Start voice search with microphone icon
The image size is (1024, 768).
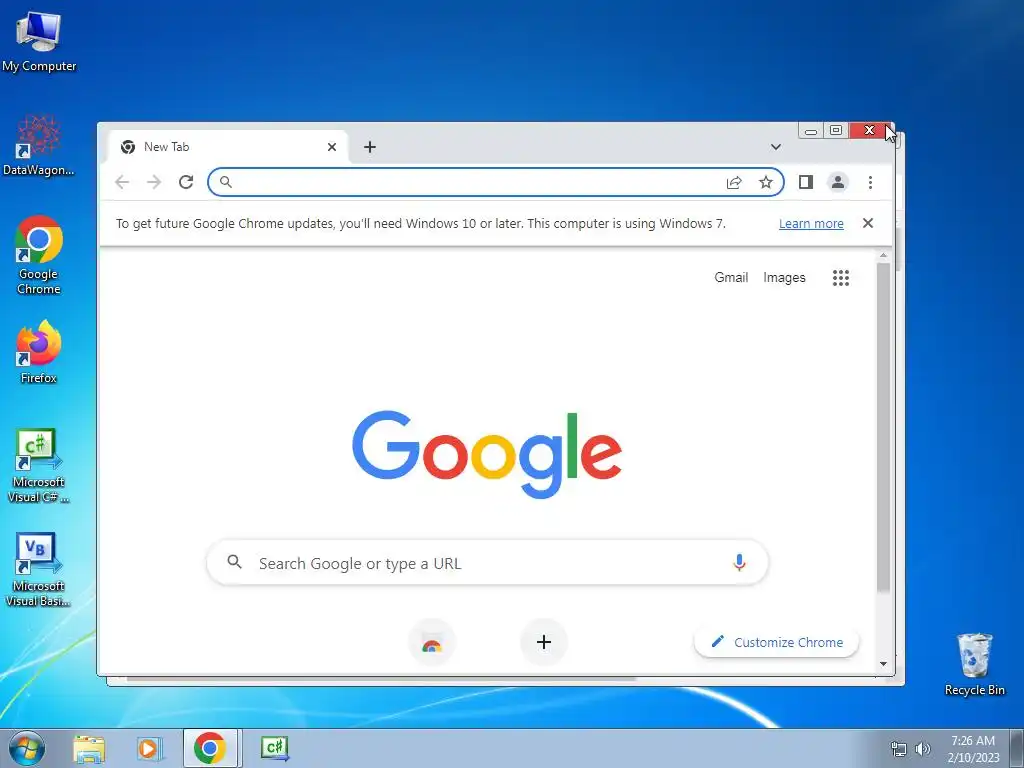[739, 562]
